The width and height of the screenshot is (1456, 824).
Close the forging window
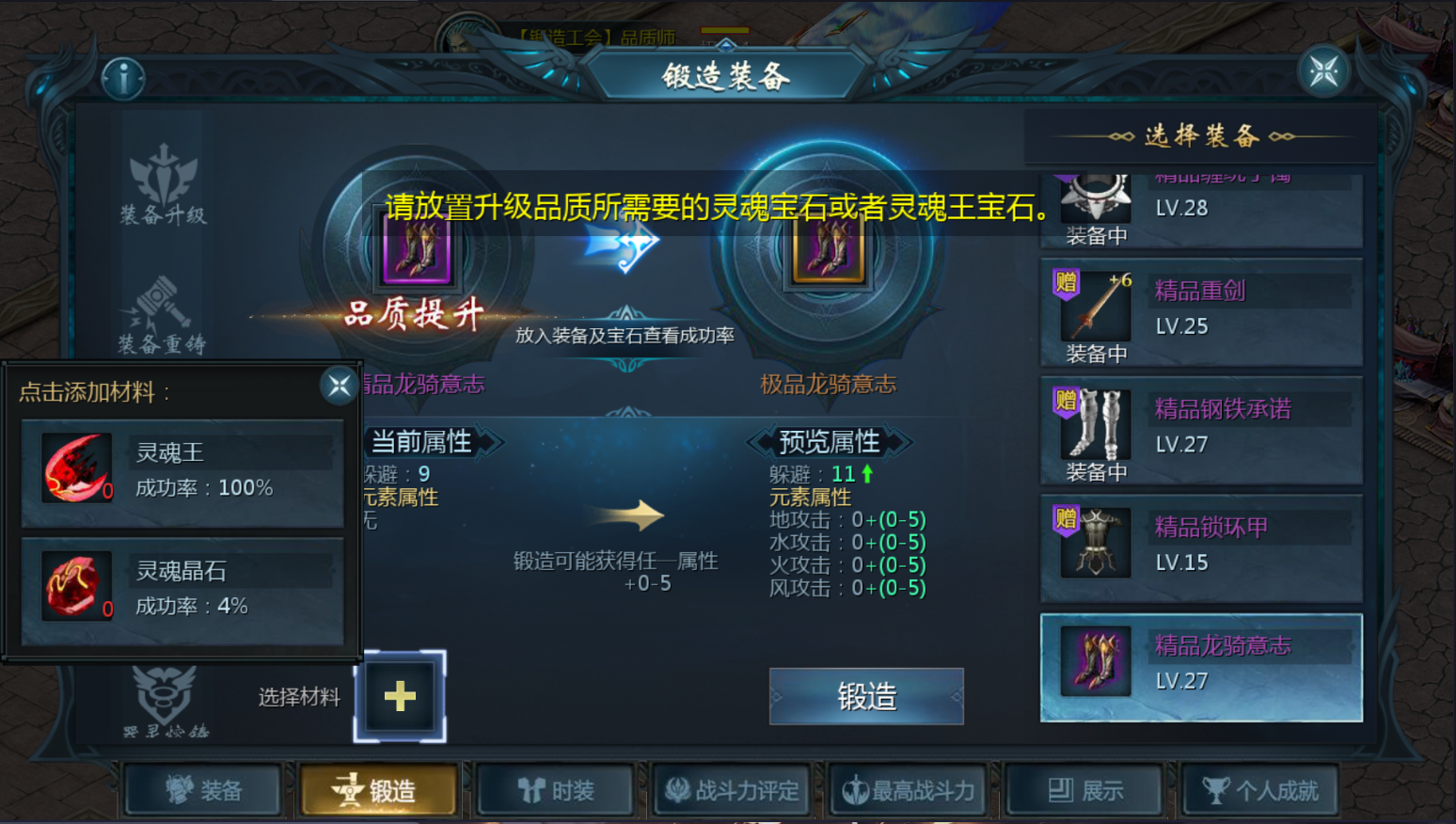1323,71
